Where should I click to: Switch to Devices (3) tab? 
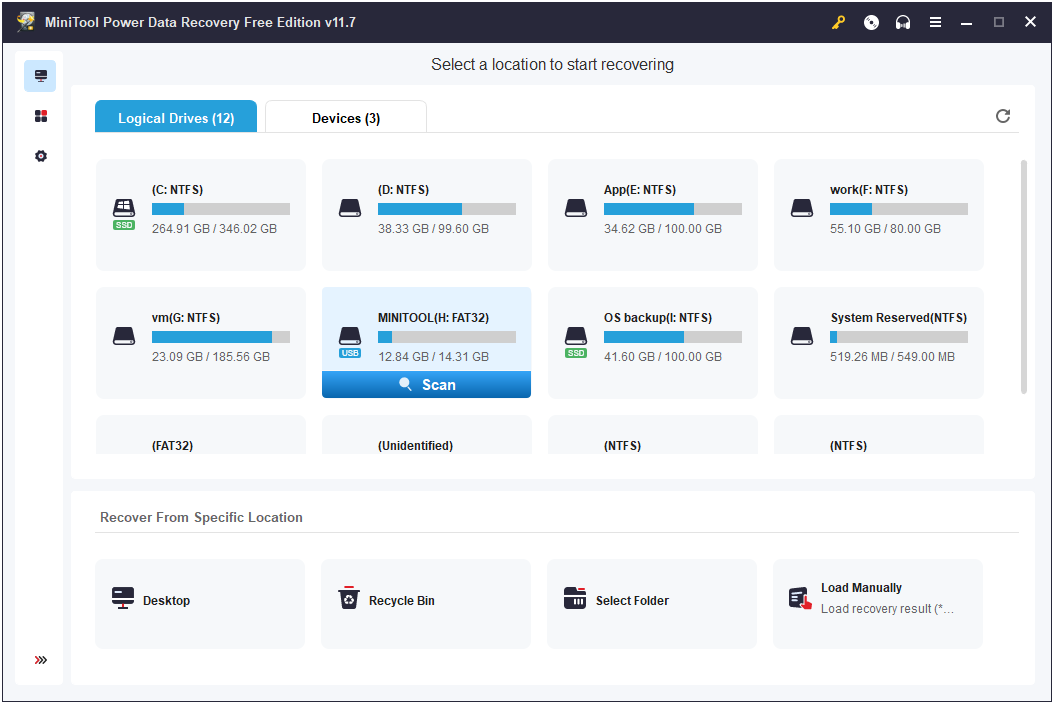coord(346,117)
